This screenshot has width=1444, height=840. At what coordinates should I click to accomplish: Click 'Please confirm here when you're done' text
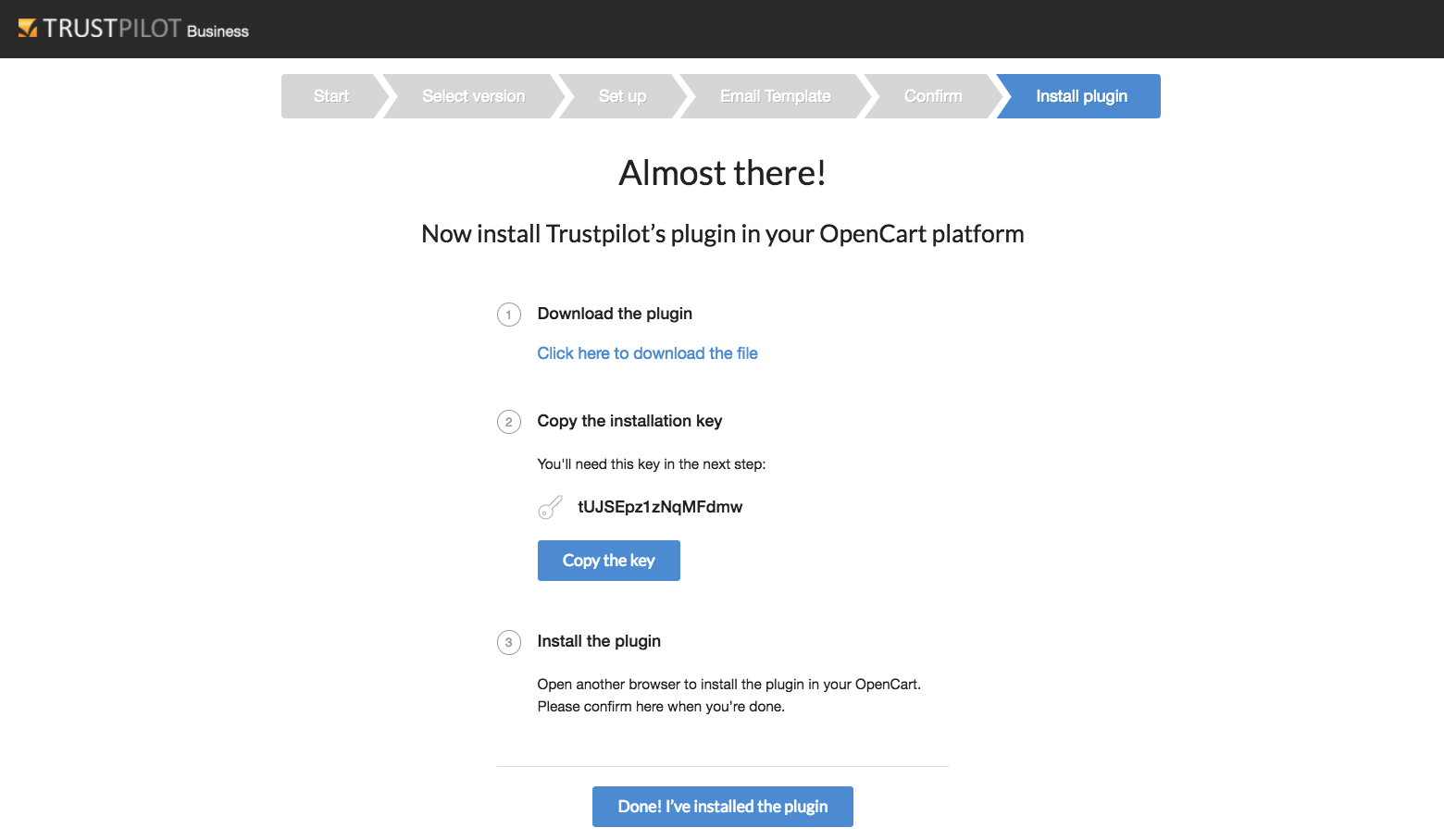tap(661, 707)
